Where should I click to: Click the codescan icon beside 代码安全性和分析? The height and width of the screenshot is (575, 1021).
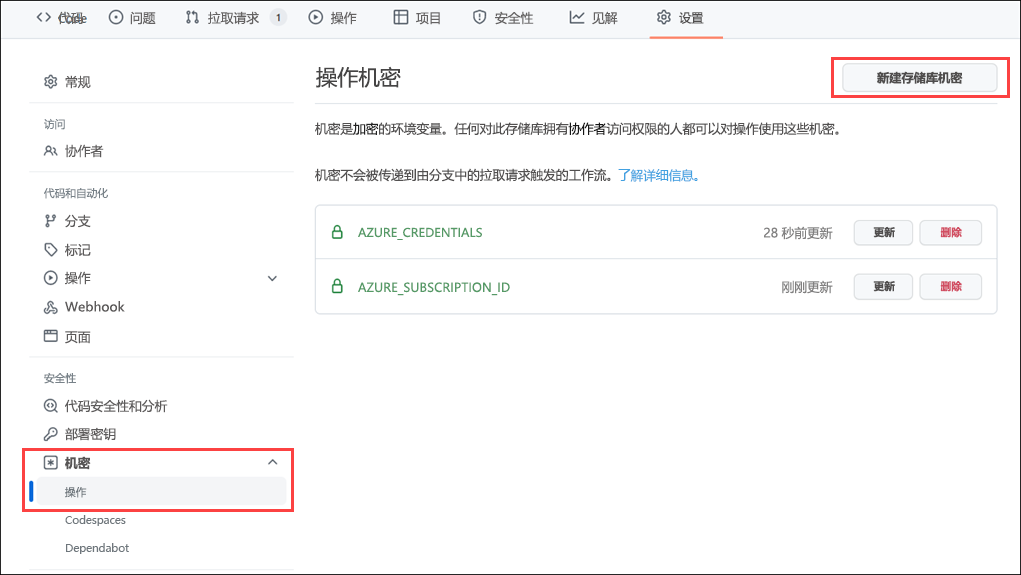click(51, 406)
